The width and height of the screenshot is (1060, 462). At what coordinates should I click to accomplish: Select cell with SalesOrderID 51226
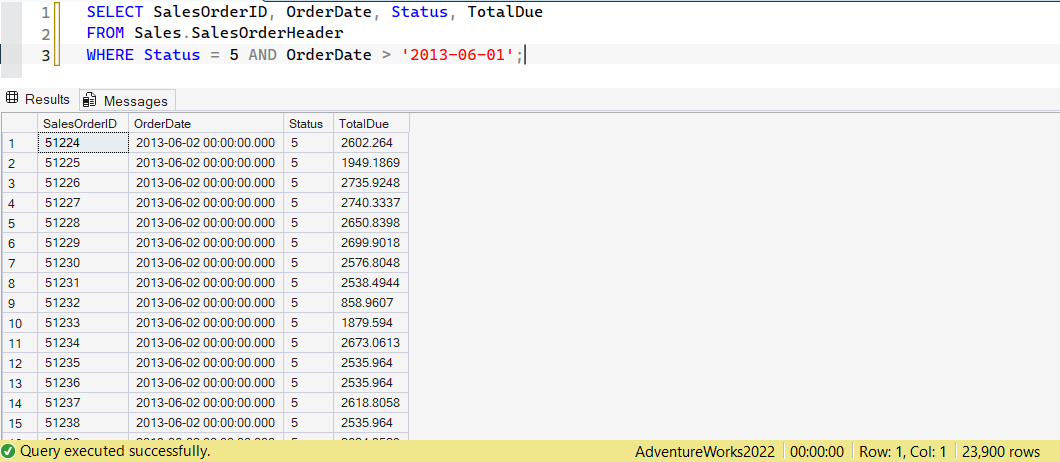(x=83, y=183)
